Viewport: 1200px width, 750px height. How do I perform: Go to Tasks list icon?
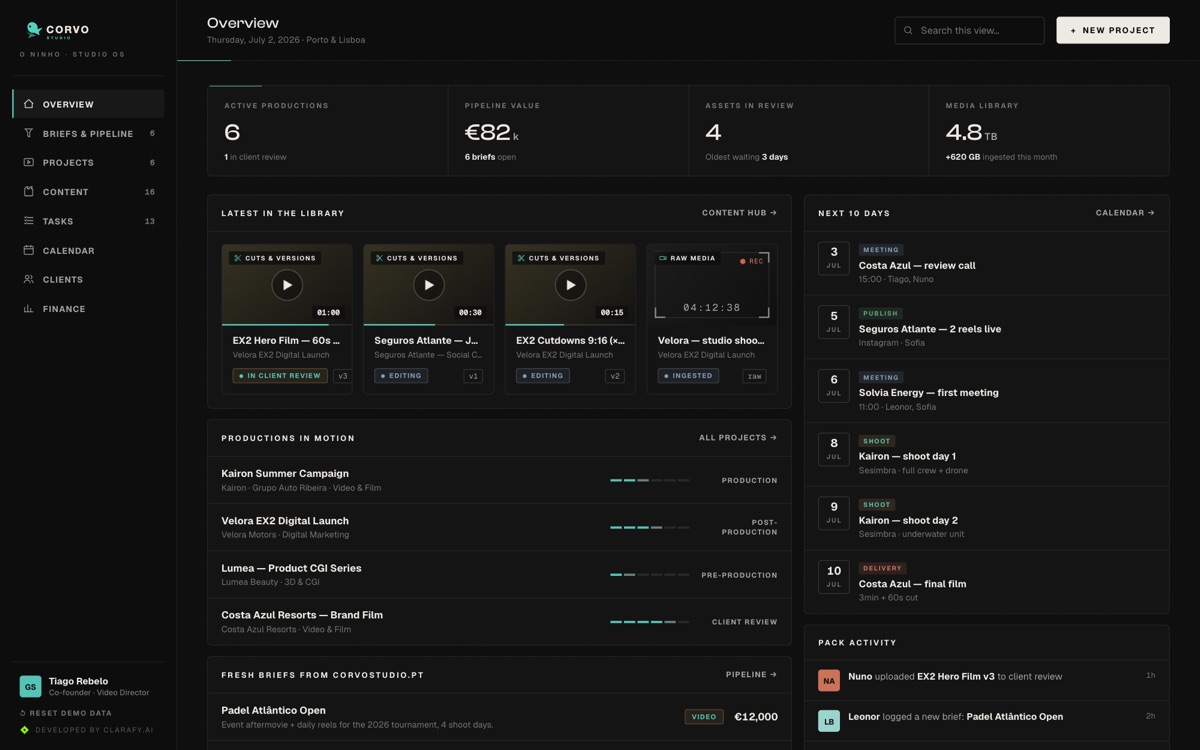point(28,221)
